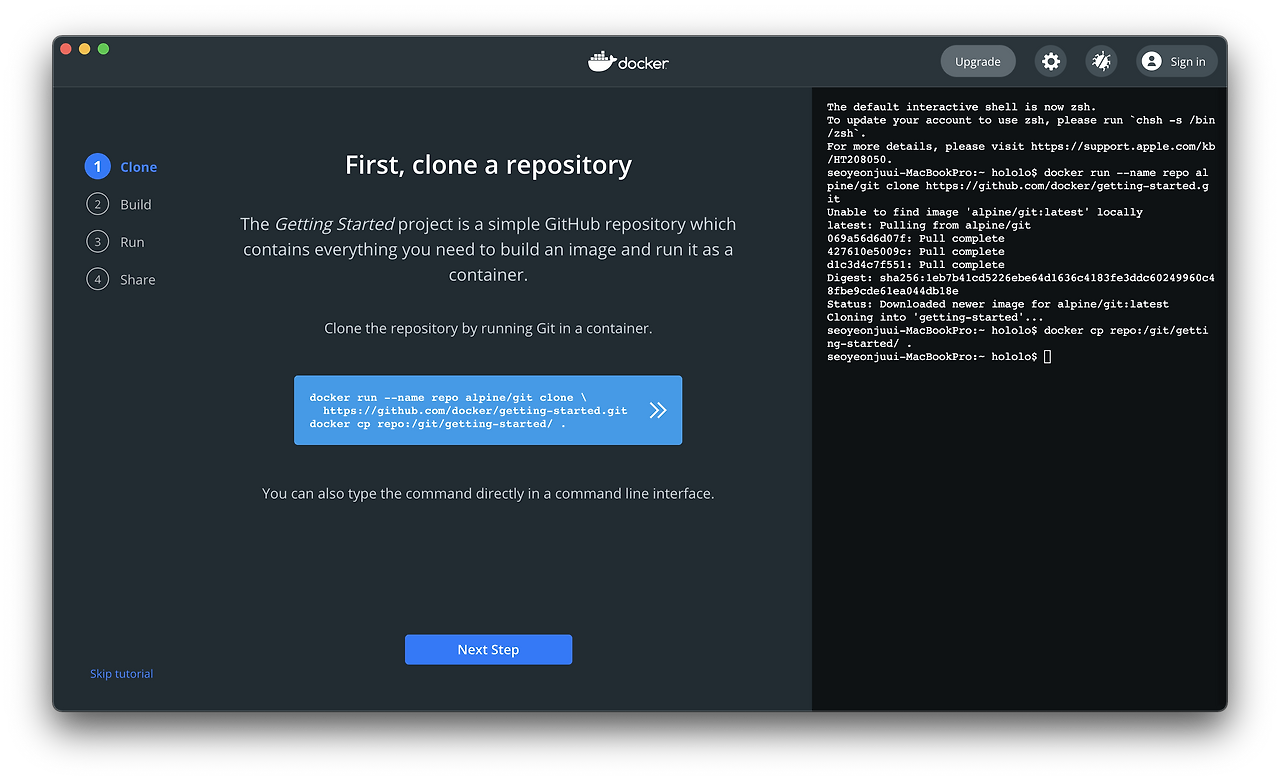Click "Digest: sha256" terminal line
The width and height of the screenshot is (1280, 781).
(x=1020, y=284)
